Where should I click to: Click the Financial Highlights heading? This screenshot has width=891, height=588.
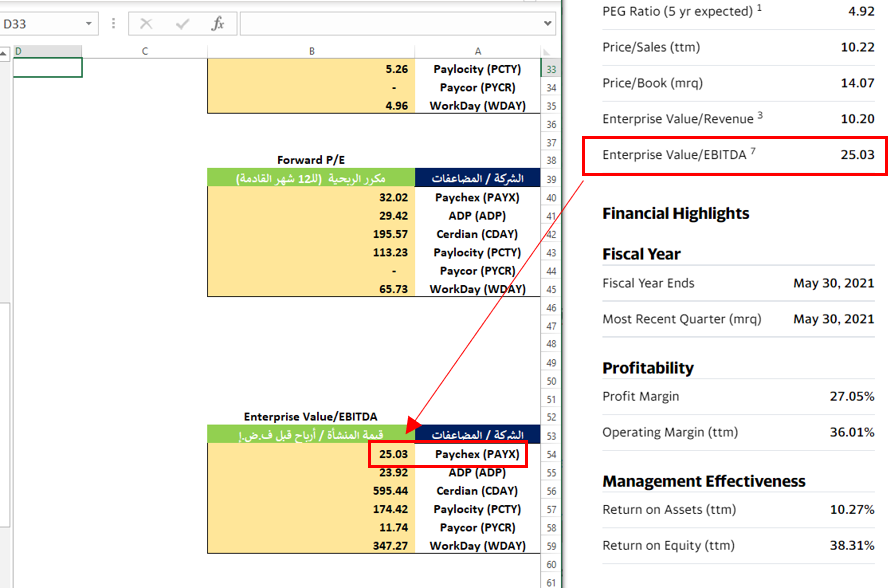pos(676,214)
